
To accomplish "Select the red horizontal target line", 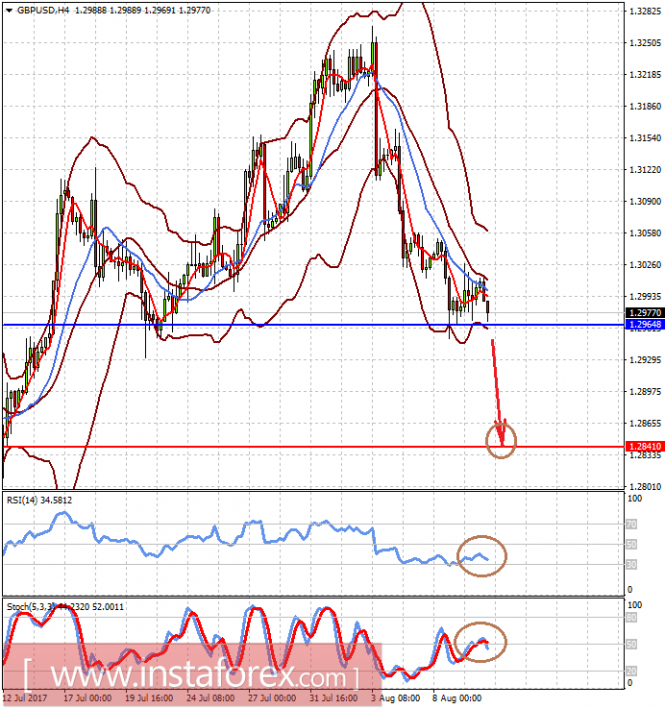I will [x=300, y=447].
